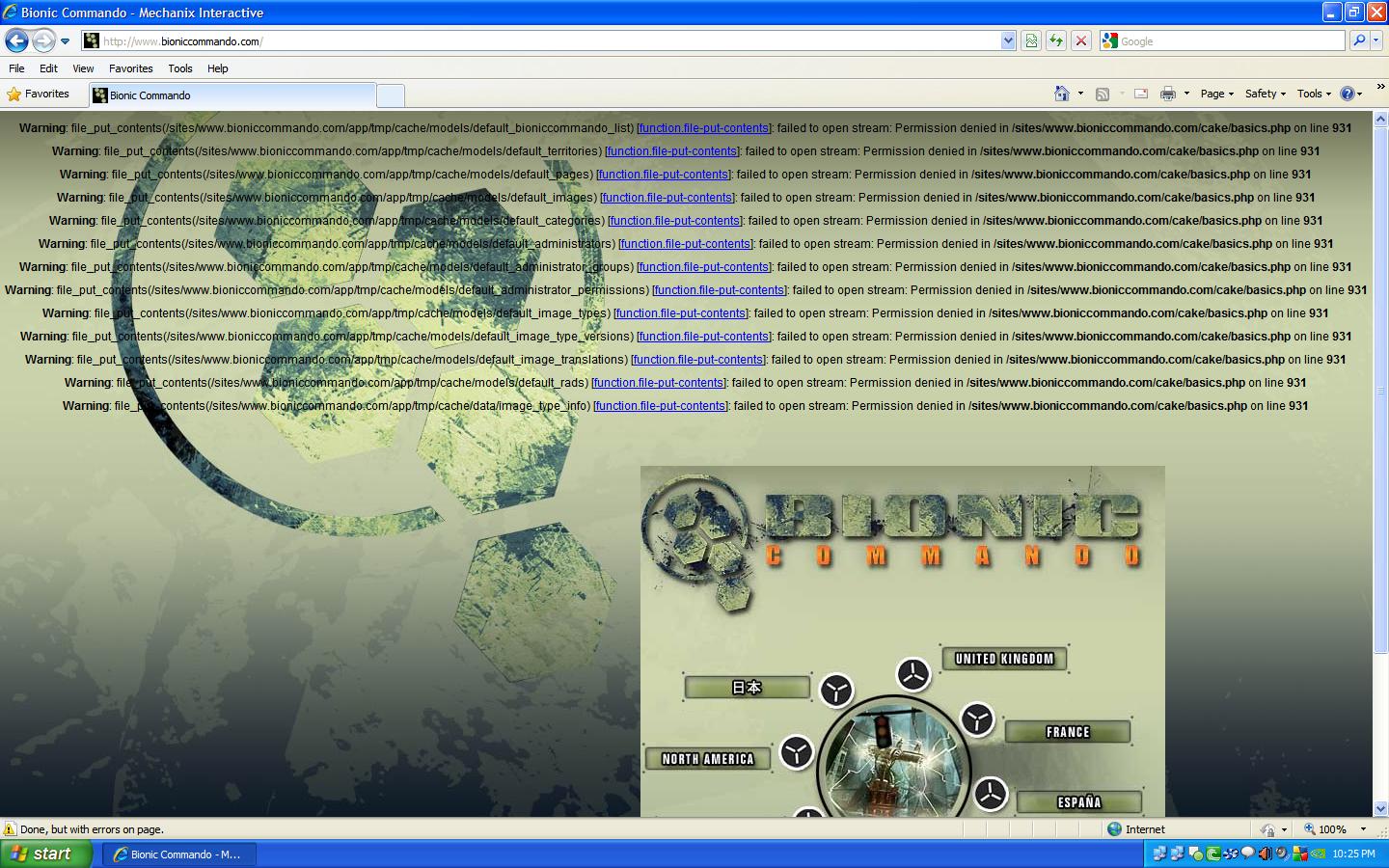Image resolution: width=1389 pixels, height=868 pixels.
Task: Click in the Google search box
Action: click(x=1225, y=41)
